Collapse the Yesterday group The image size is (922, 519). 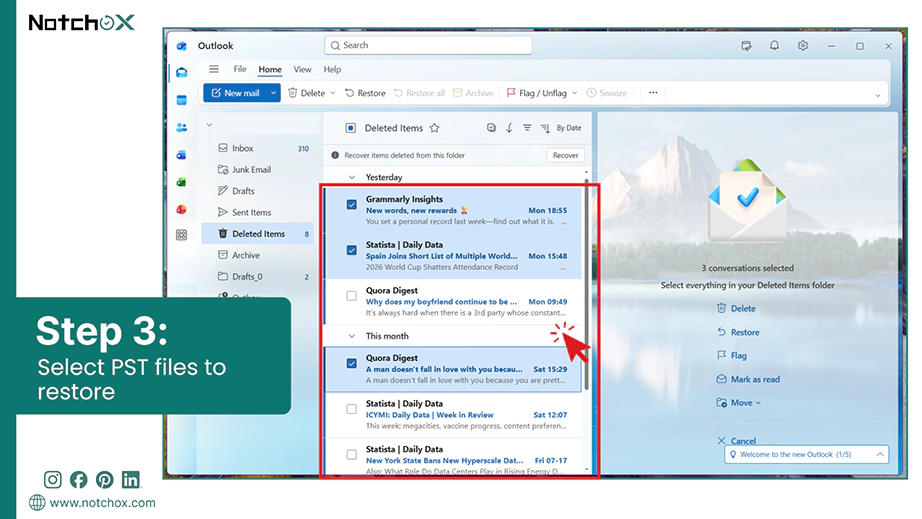pos(352,178)
